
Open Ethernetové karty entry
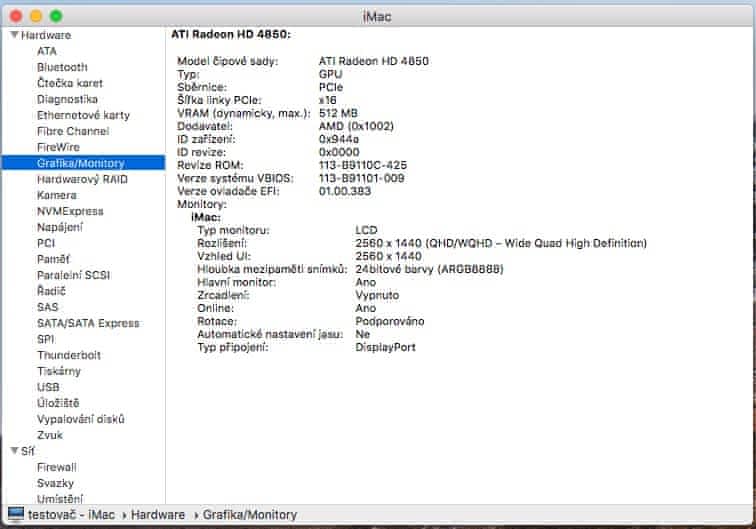[83, 115]
